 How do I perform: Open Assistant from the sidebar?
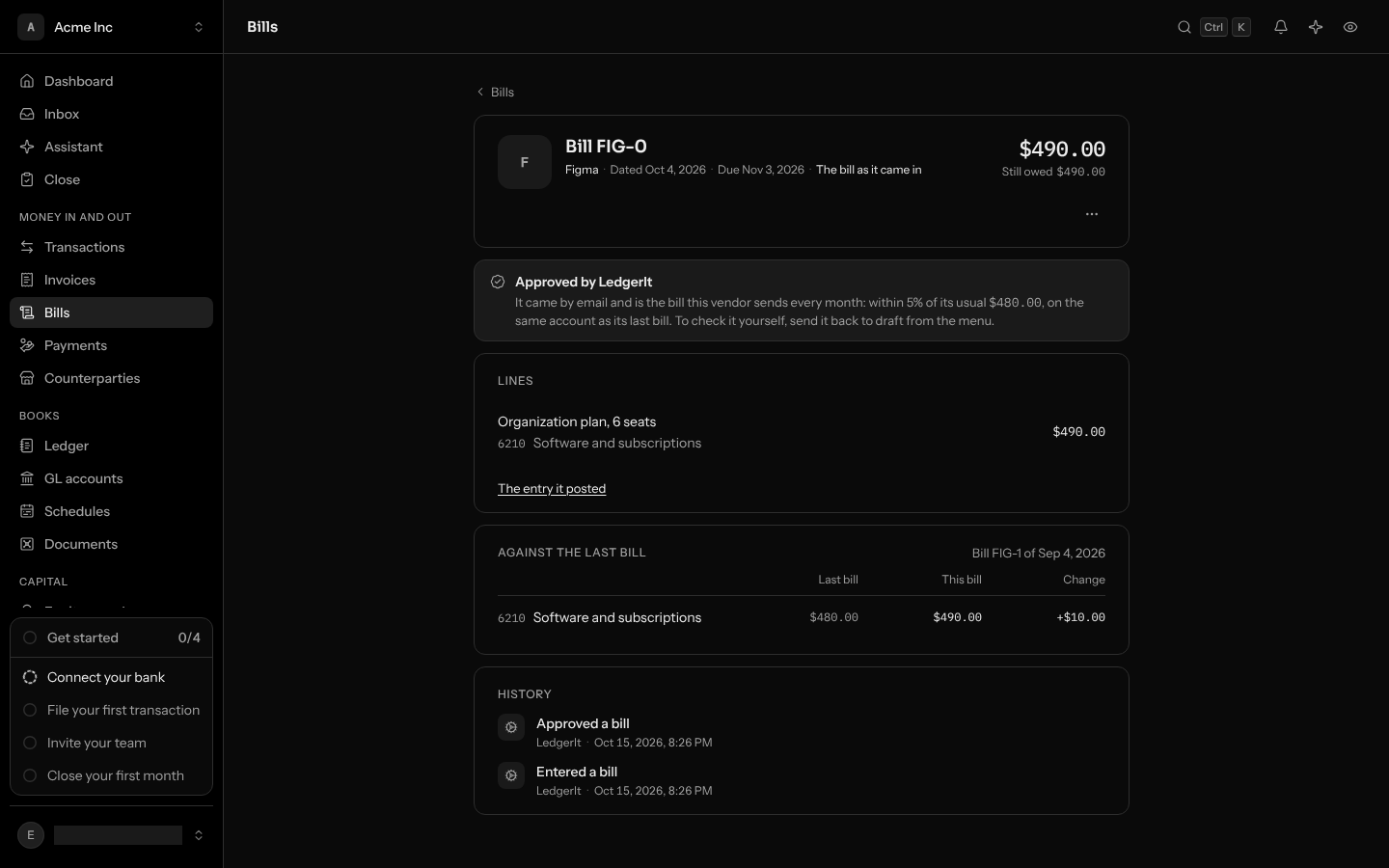tap(111, 147)
